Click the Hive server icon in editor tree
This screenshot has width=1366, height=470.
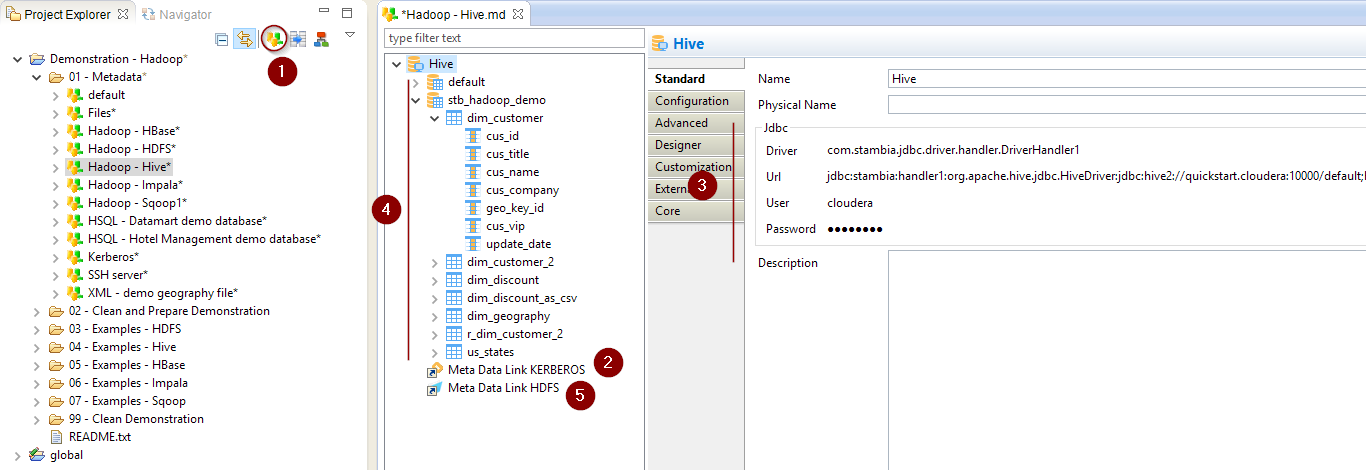[x=416, y=64]
